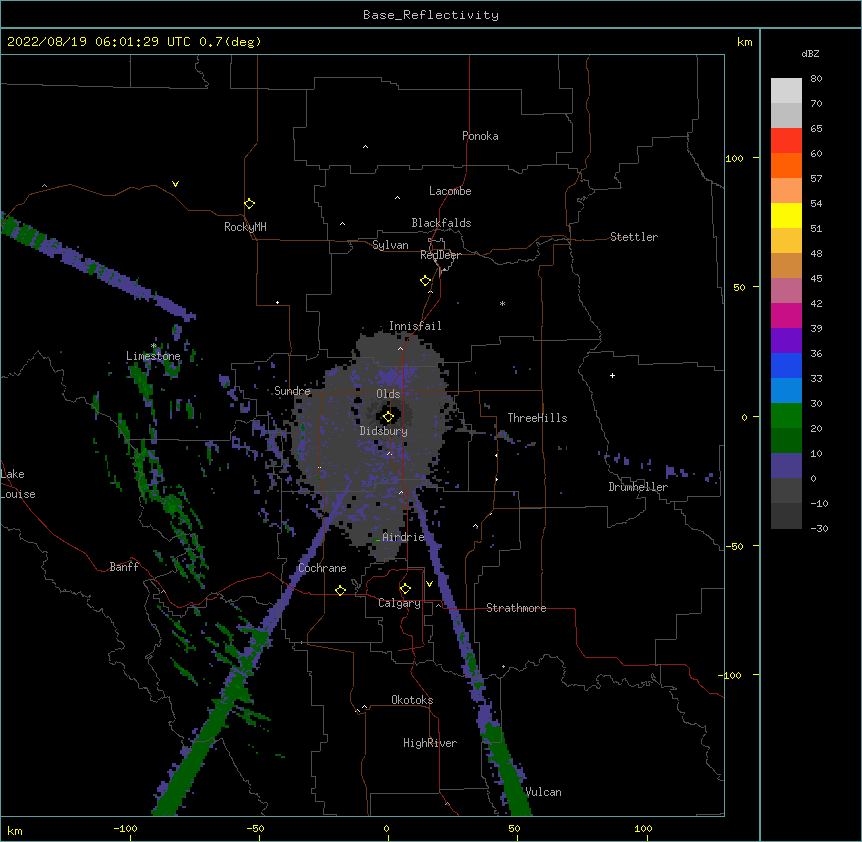This screenshot has width=862, height=842.
Task: Click the white asterisk marker east of RedDeer
Action: [x=502, y=303]
